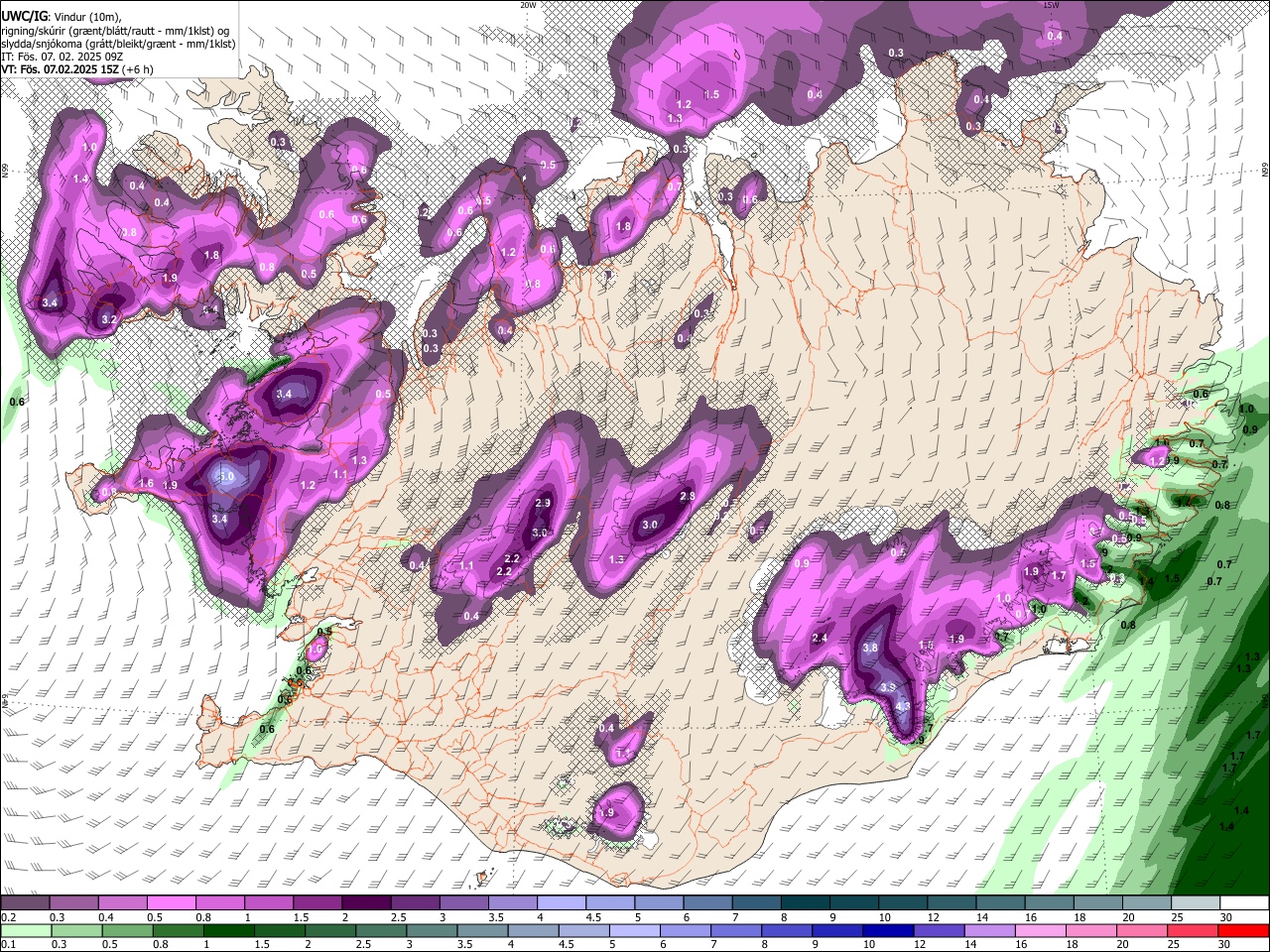
Task: Click the 2.9 snowfall value on the map
Action: (x=543, y=503)
